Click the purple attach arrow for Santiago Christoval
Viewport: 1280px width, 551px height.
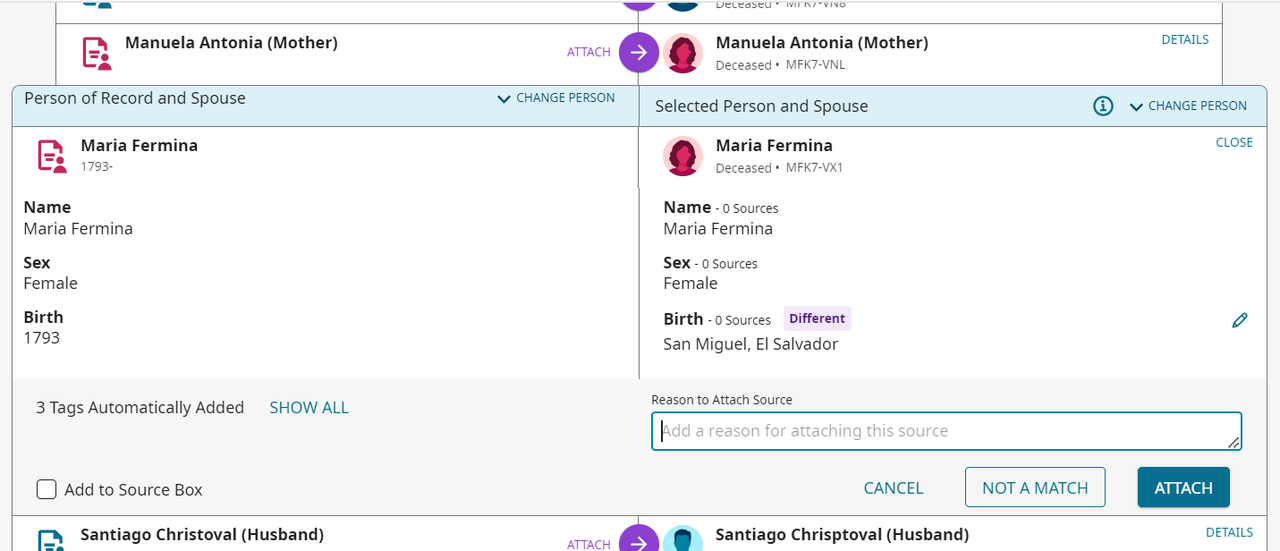pos(638,542)
